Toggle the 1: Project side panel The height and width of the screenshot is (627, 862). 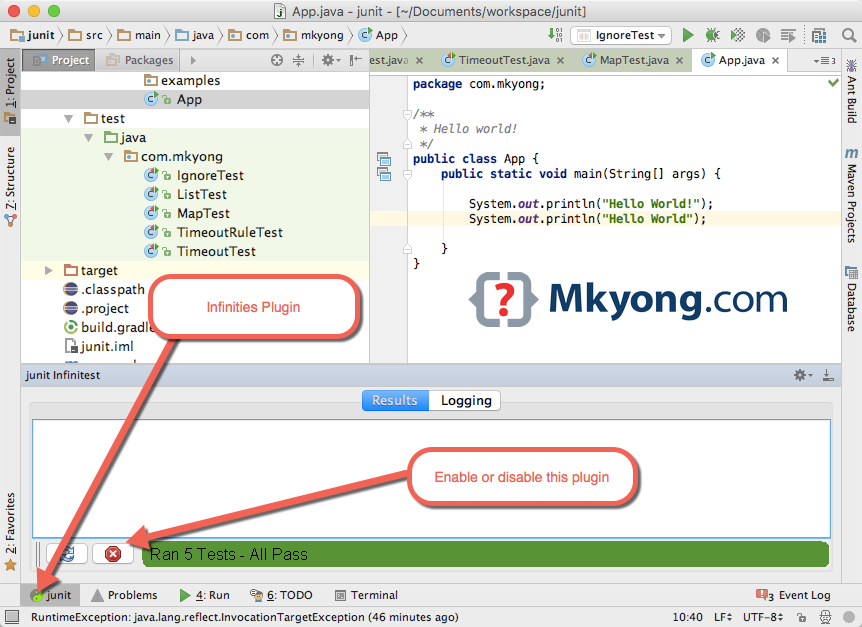(10, 91)
